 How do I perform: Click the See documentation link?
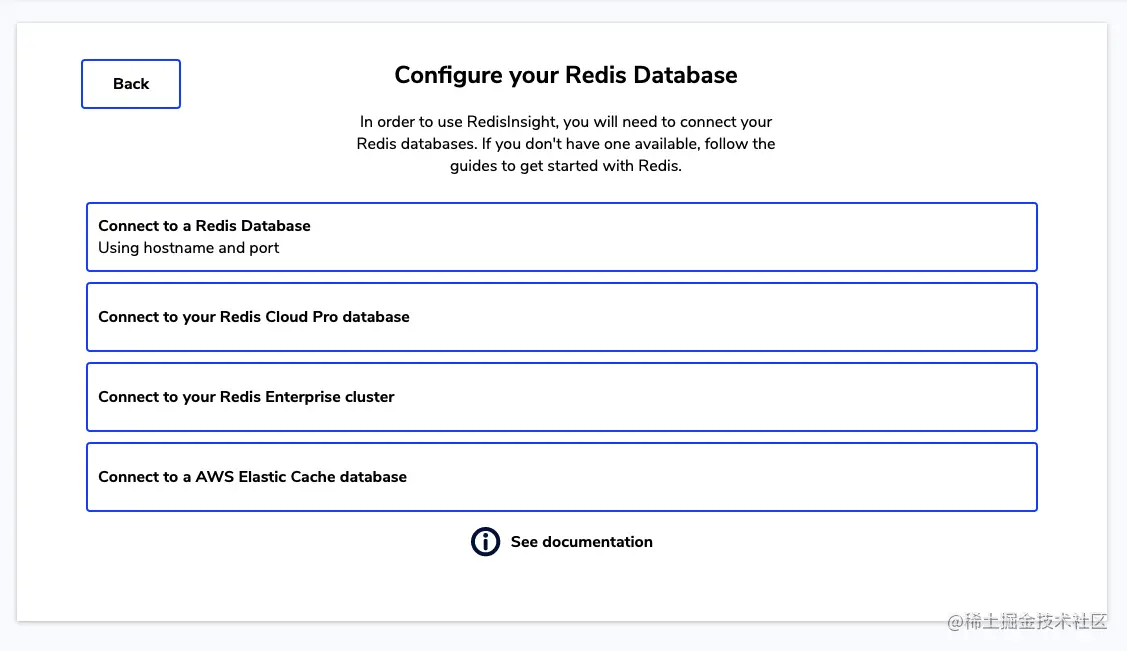(x=581, y=542)
